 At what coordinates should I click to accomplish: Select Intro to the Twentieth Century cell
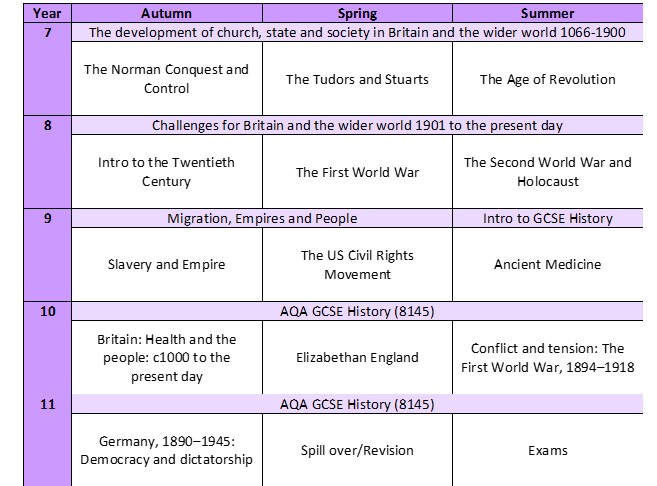[x=166, y=172]
